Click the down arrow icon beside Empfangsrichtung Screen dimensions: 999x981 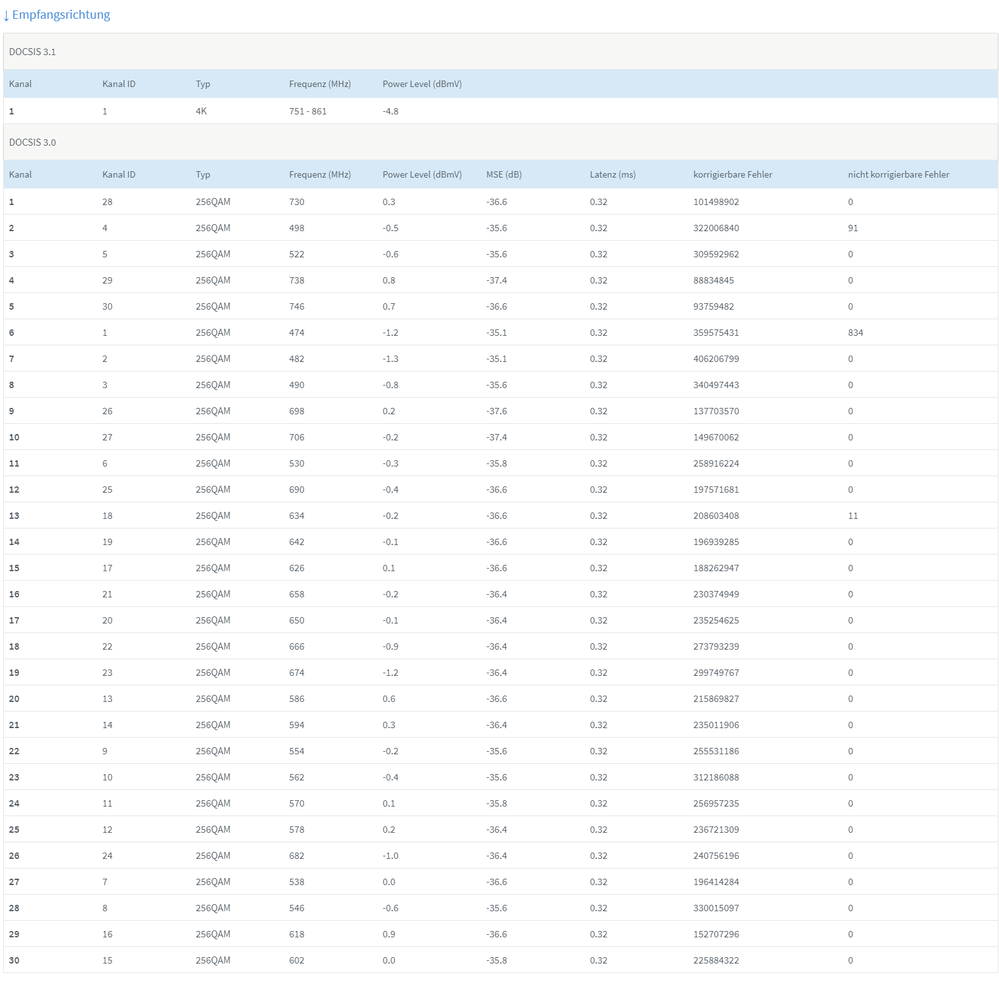pyautogui.click(x=6, y=16)
